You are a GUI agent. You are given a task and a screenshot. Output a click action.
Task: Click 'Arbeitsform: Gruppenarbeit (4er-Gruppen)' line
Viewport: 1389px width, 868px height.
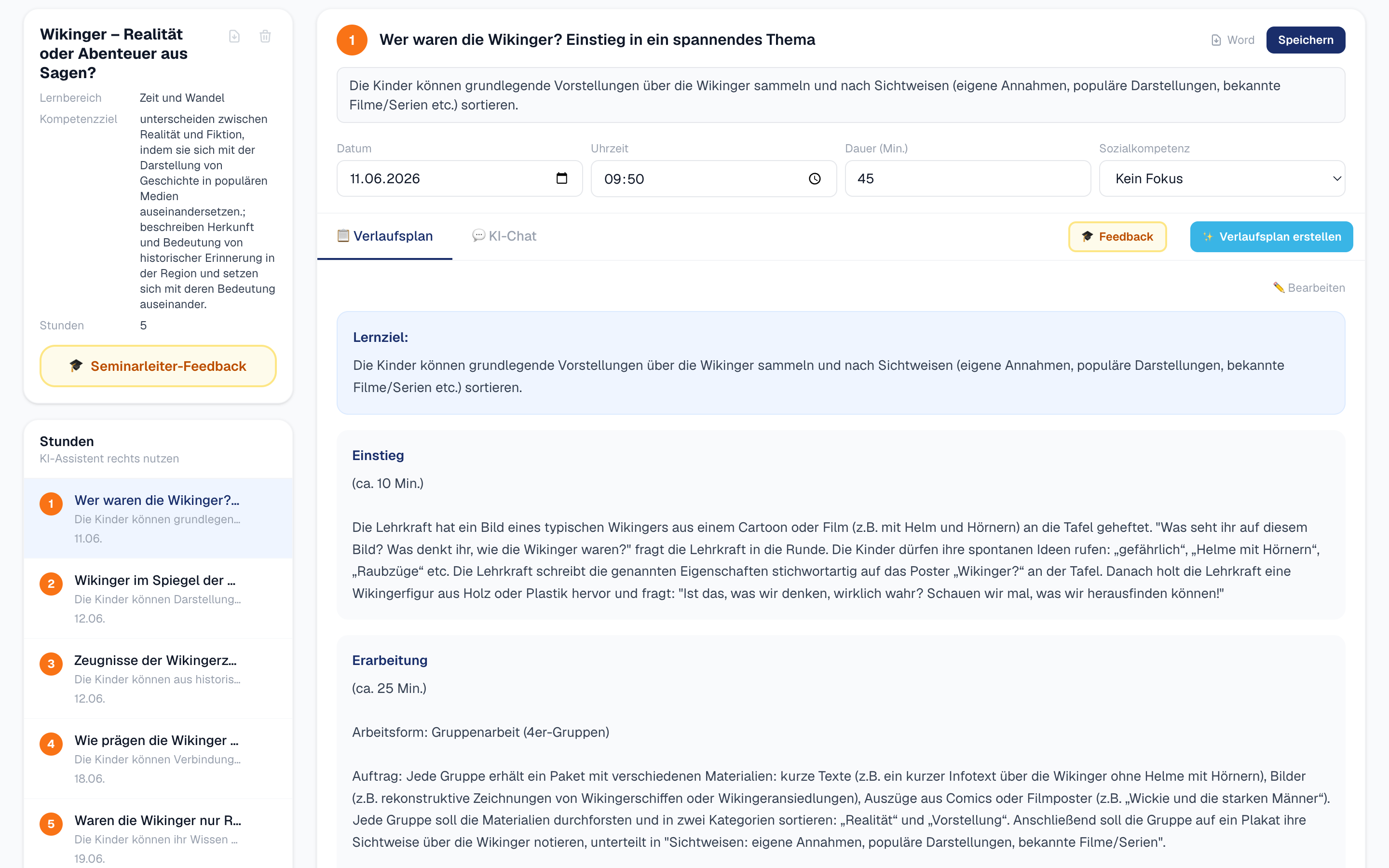480,732
